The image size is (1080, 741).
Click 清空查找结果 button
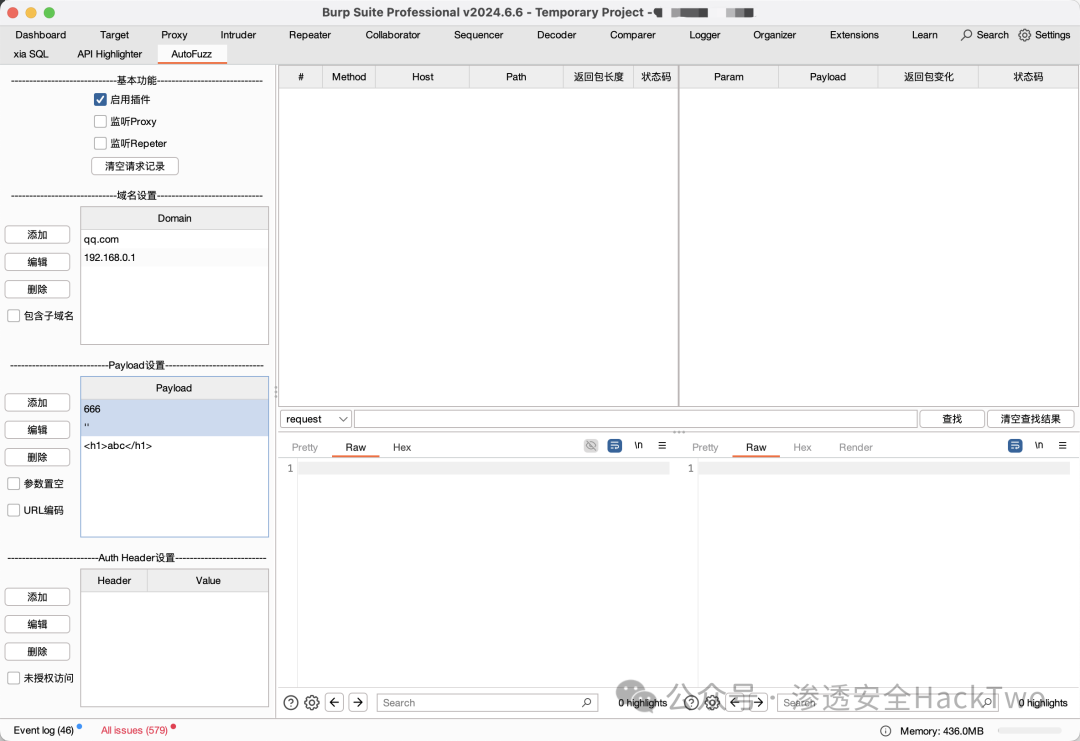(1030, 419)
